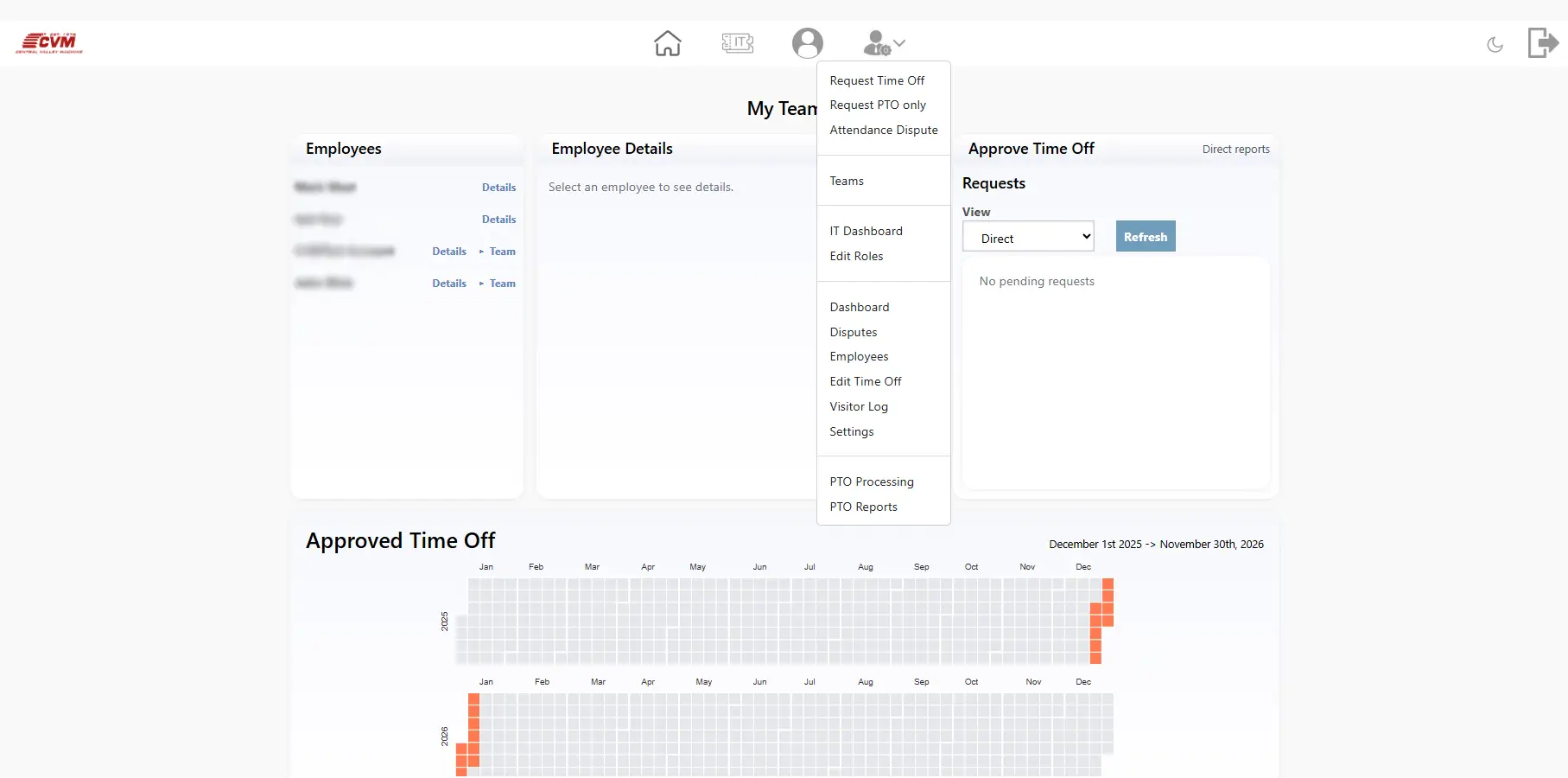Toggle dark mode with the moon icon
The width and height of the screenshot is (1568, 778).
coord(1495,45)
